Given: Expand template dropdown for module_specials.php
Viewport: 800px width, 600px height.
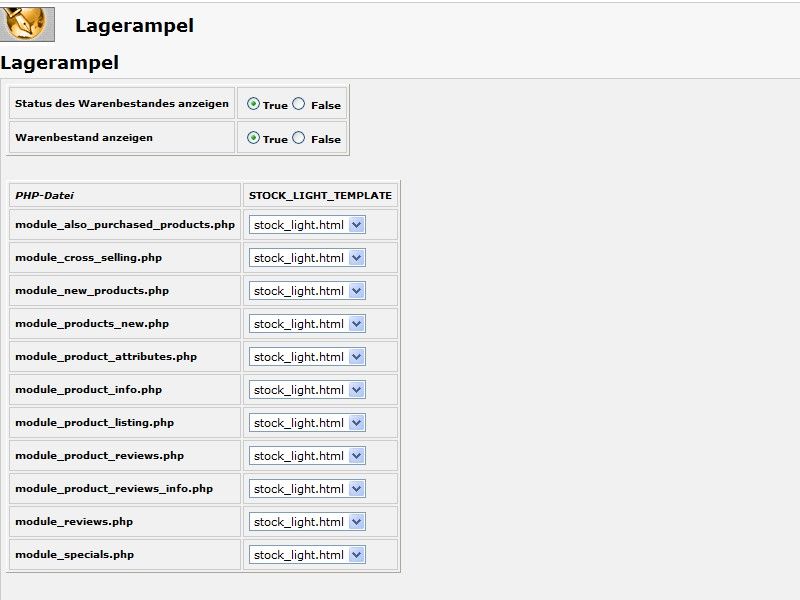Looking at the screenshot, I should [x=307, y=555].
